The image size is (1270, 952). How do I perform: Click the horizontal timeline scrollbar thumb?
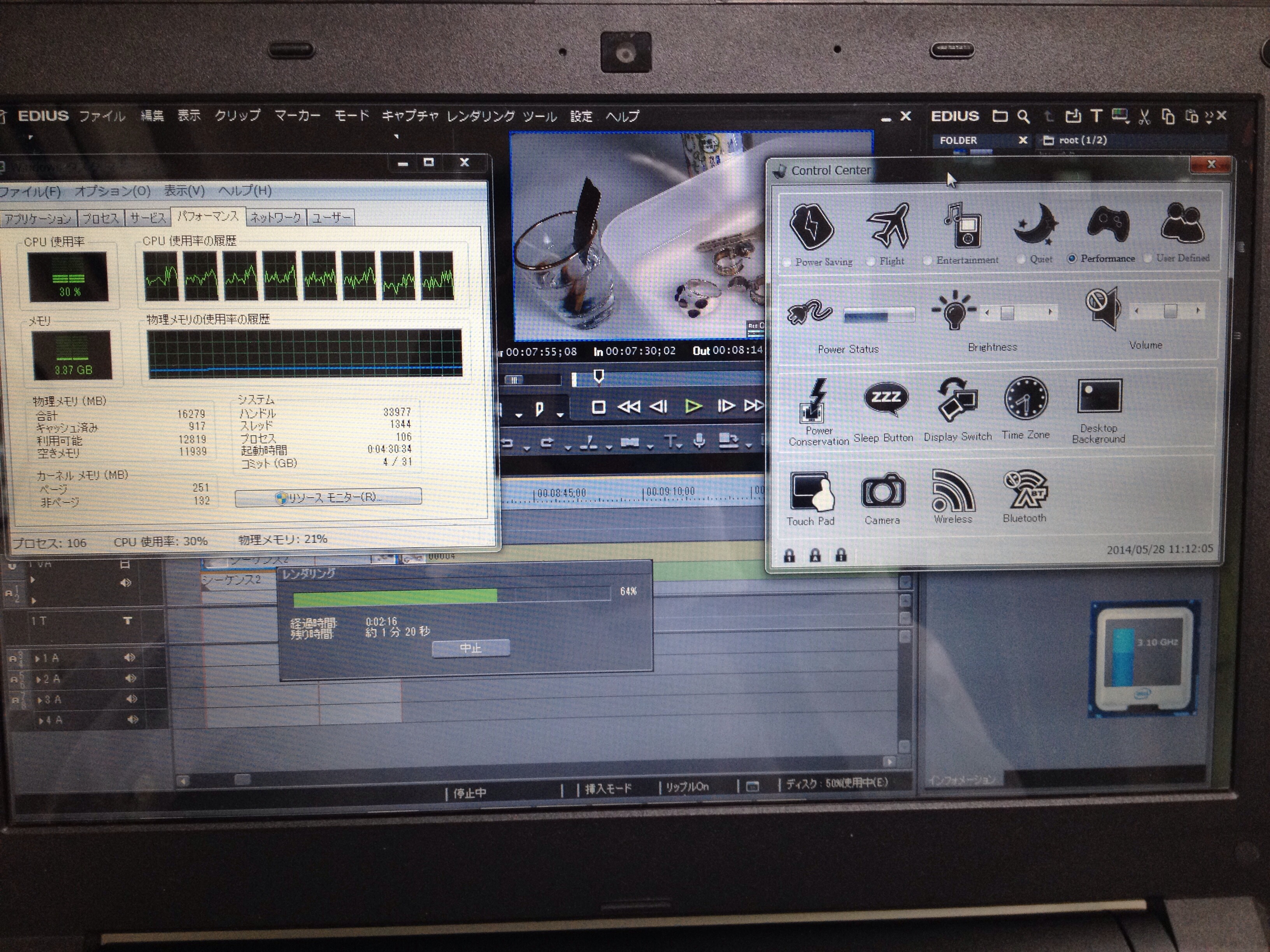tap(242, 780)
